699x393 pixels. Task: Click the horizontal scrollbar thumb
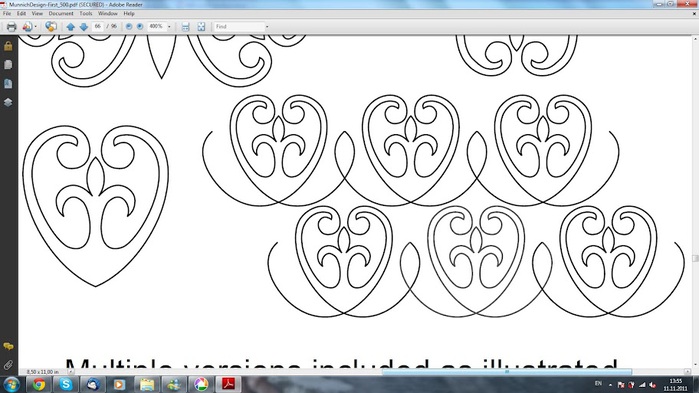(x=506, y=372)
